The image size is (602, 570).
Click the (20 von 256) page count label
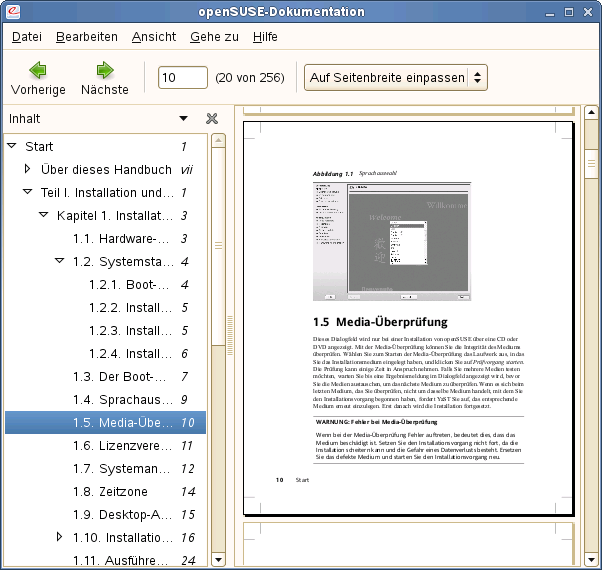[250, 78]
